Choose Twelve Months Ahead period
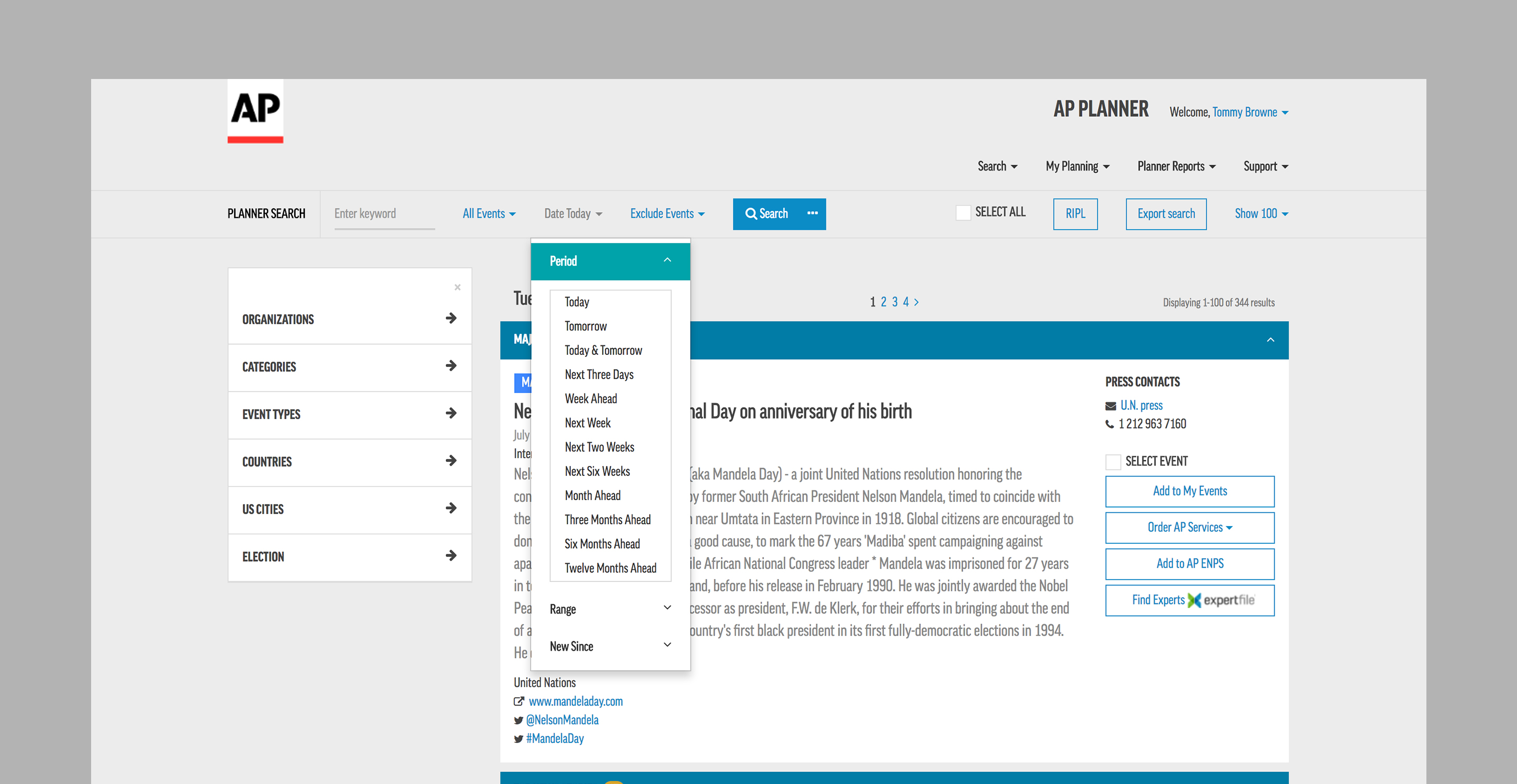This screenshot has height=784, width=1517. [x=610, y=568]
